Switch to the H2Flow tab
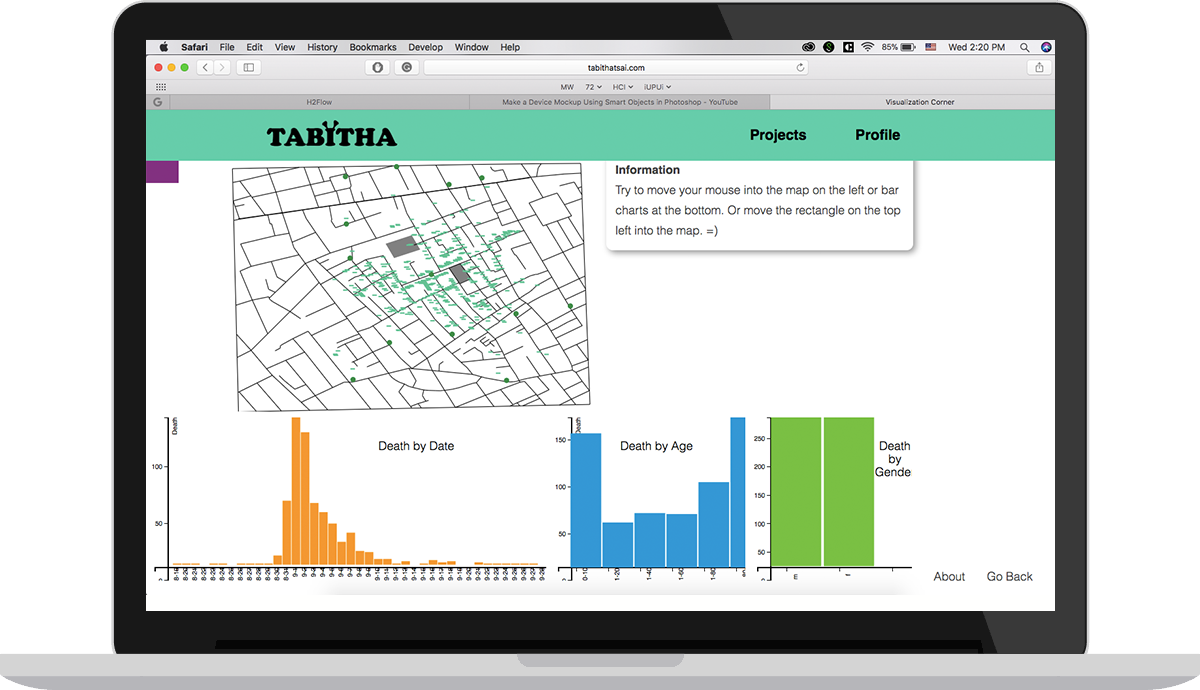Image resolution: width=1200 pixels, height=690 pixels. 320,101
